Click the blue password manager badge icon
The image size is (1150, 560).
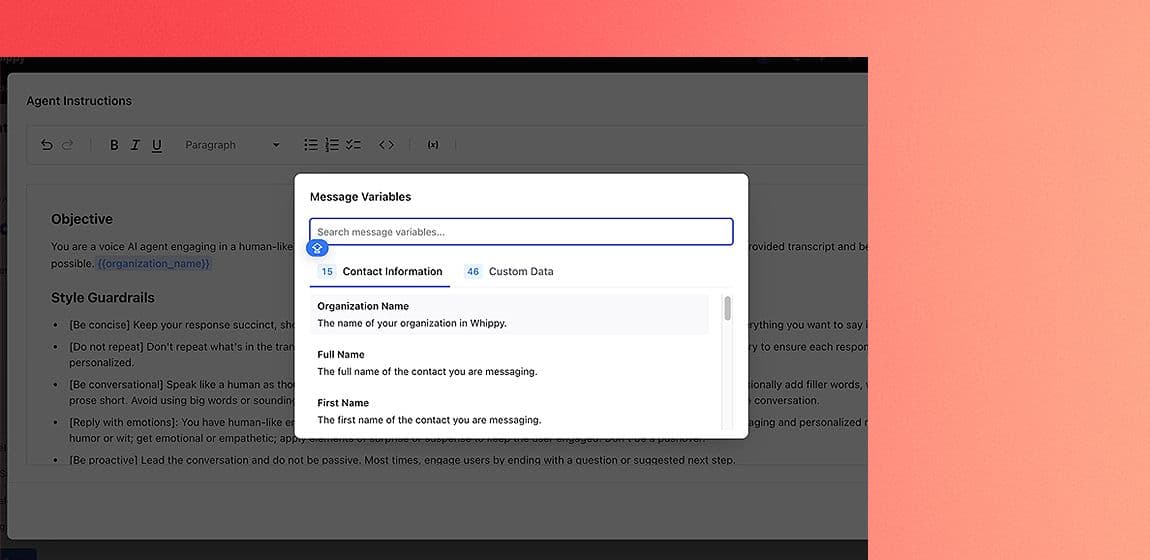tap(317, 248)
